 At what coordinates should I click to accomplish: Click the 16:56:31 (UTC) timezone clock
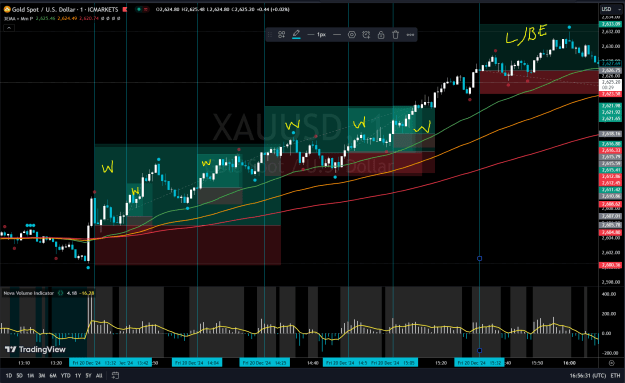[x=588, y=375]
